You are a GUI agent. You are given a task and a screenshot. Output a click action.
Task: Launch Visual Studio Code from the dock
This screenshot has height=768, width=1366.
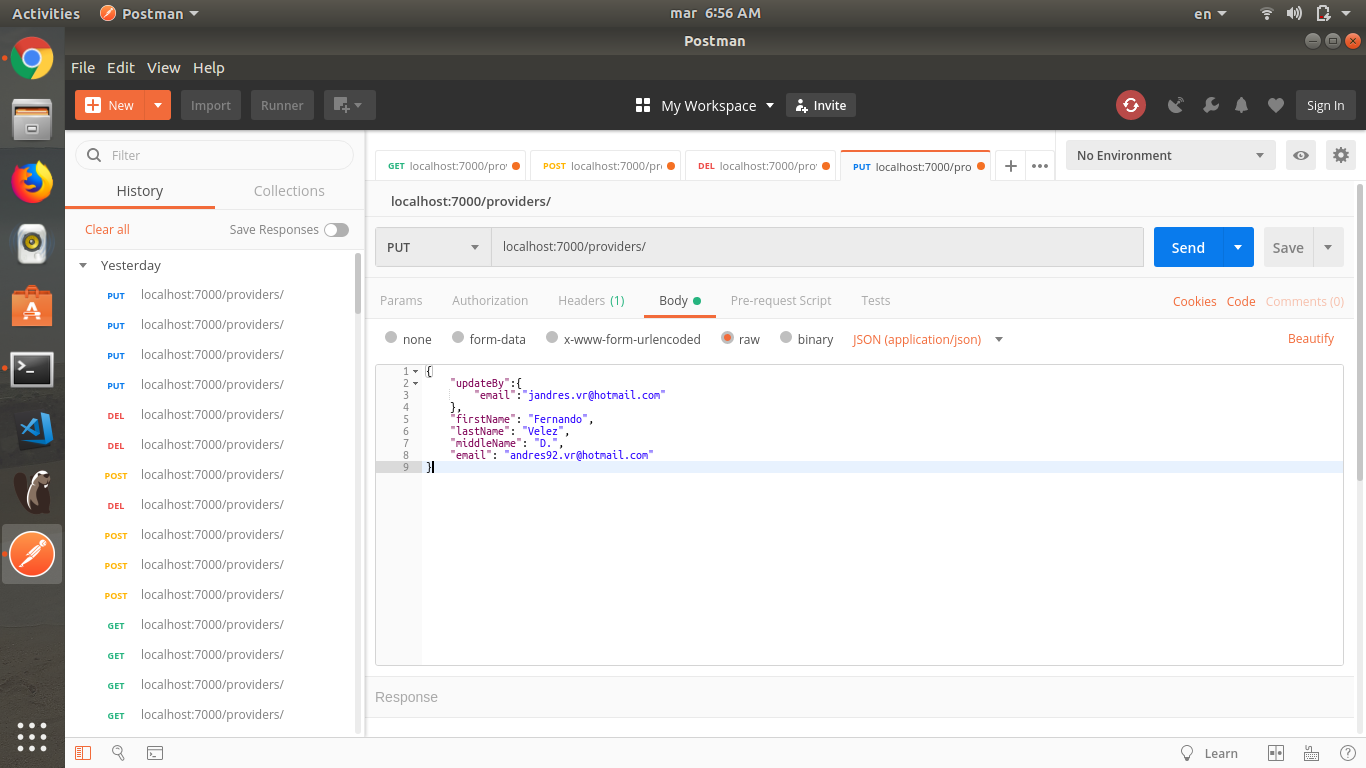(x=35, y=430)
